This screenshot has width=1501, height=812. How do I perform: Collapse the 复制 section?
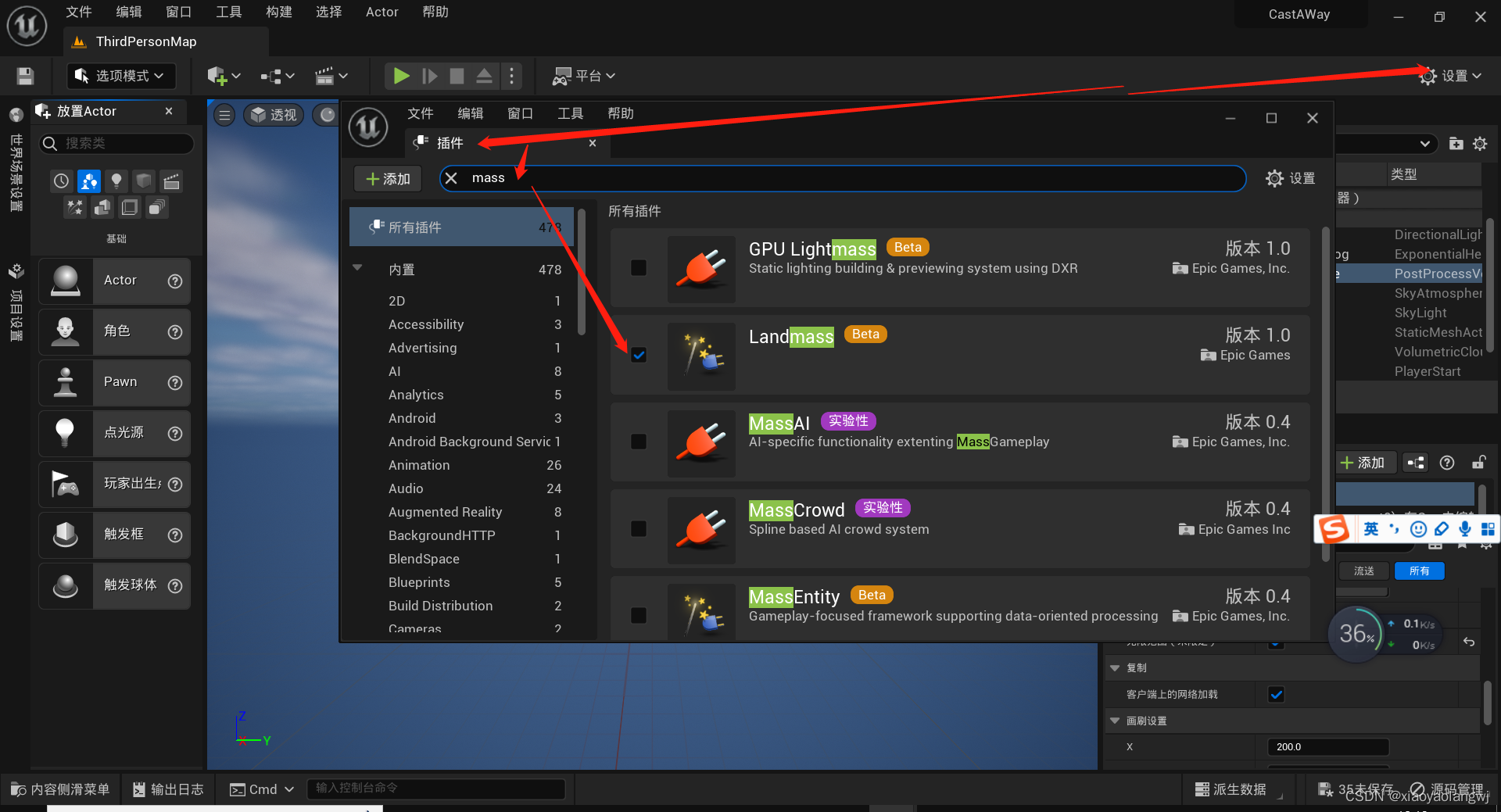pyautogui.click(x=1115, y=668)
